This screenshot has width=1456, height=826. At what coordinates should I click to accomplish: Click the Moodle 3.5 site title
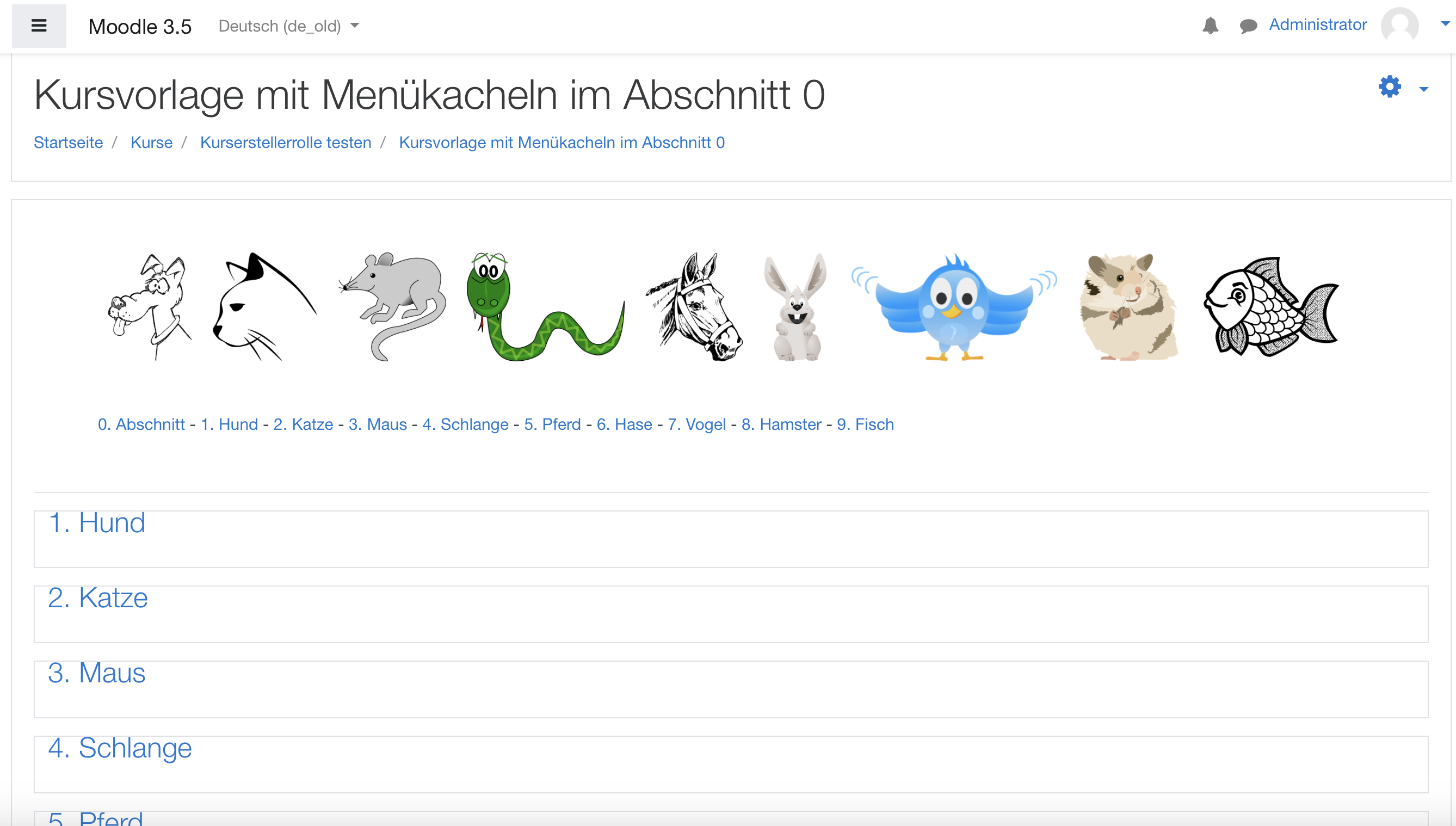[x=139, y=27]
